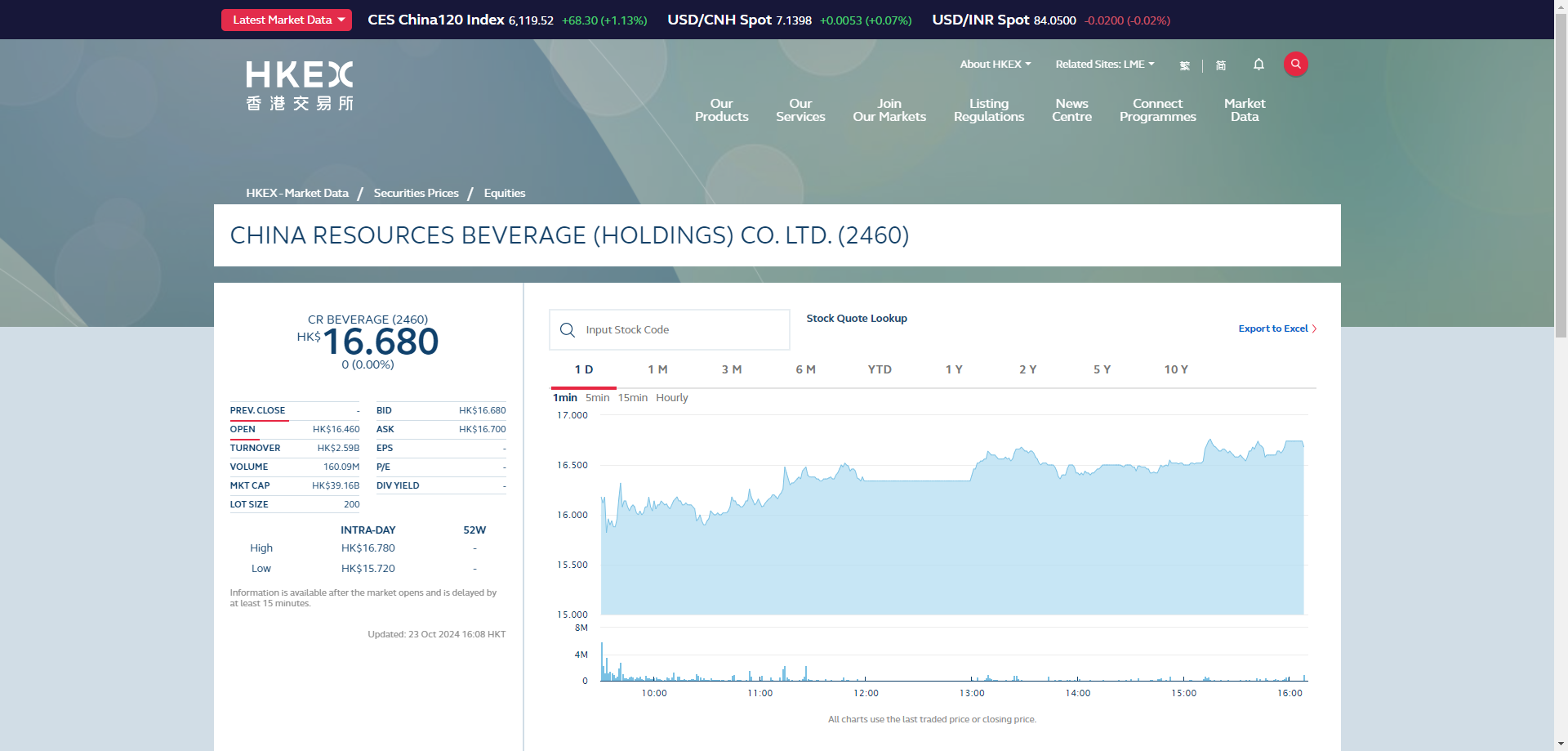This screenshot has height=751, width=1568.
Task: Click the CR BEVERAGE (2460) heading
Action: pos(367,320)
